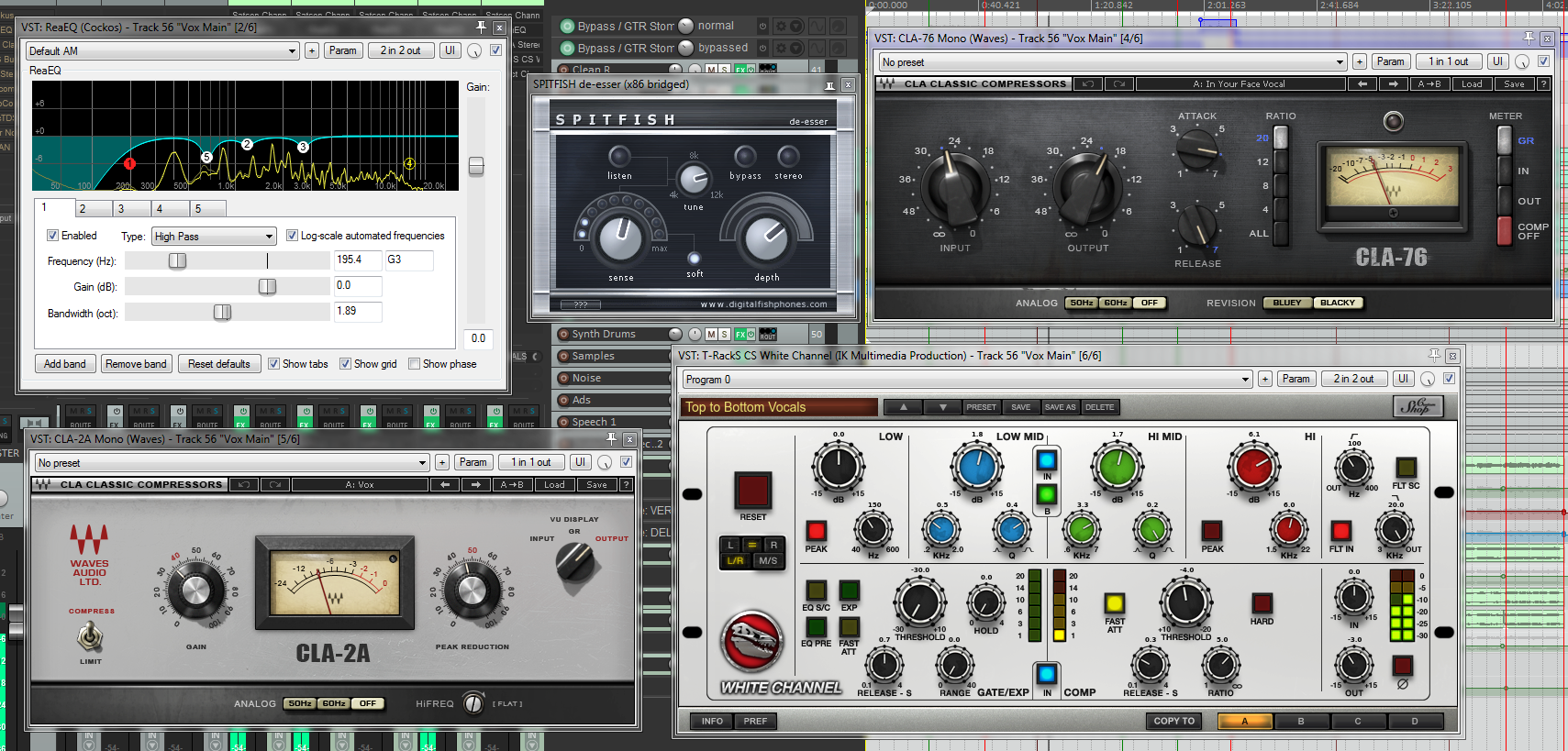Click the CLA-2A redo arrow icon

[x=274, y=484]
